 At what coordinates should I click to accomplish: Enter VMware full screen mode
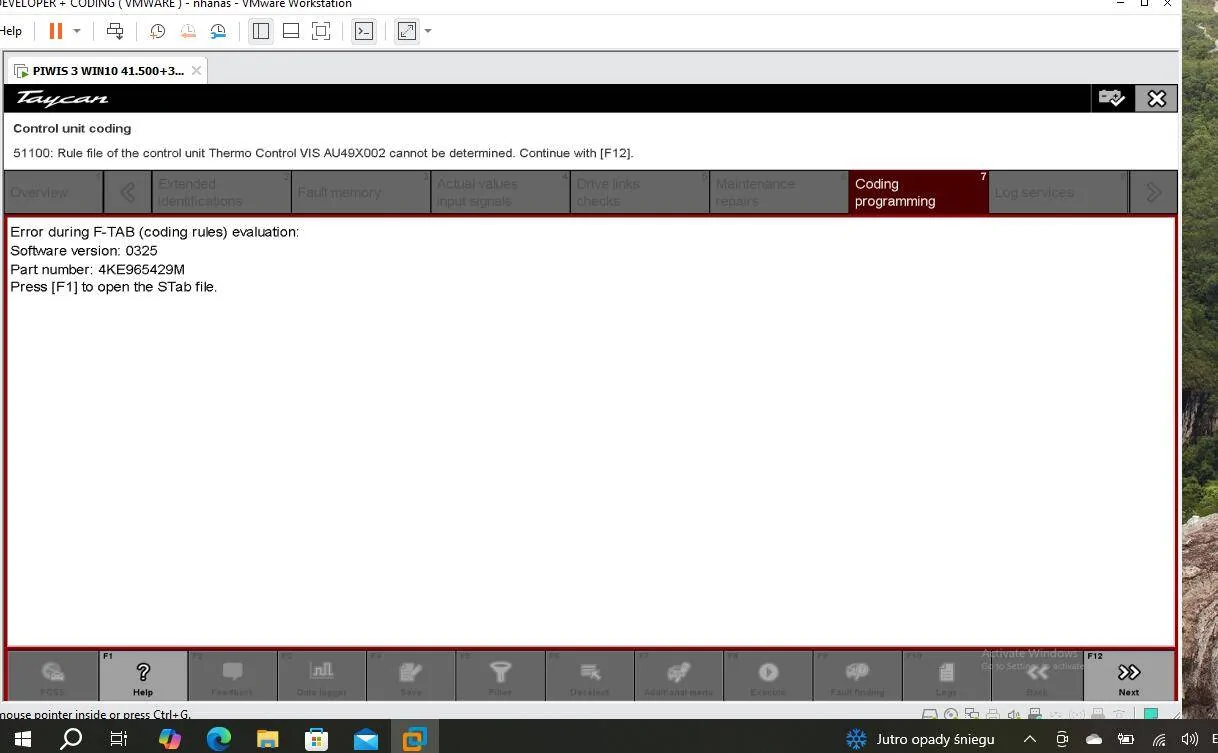[321, 31]
